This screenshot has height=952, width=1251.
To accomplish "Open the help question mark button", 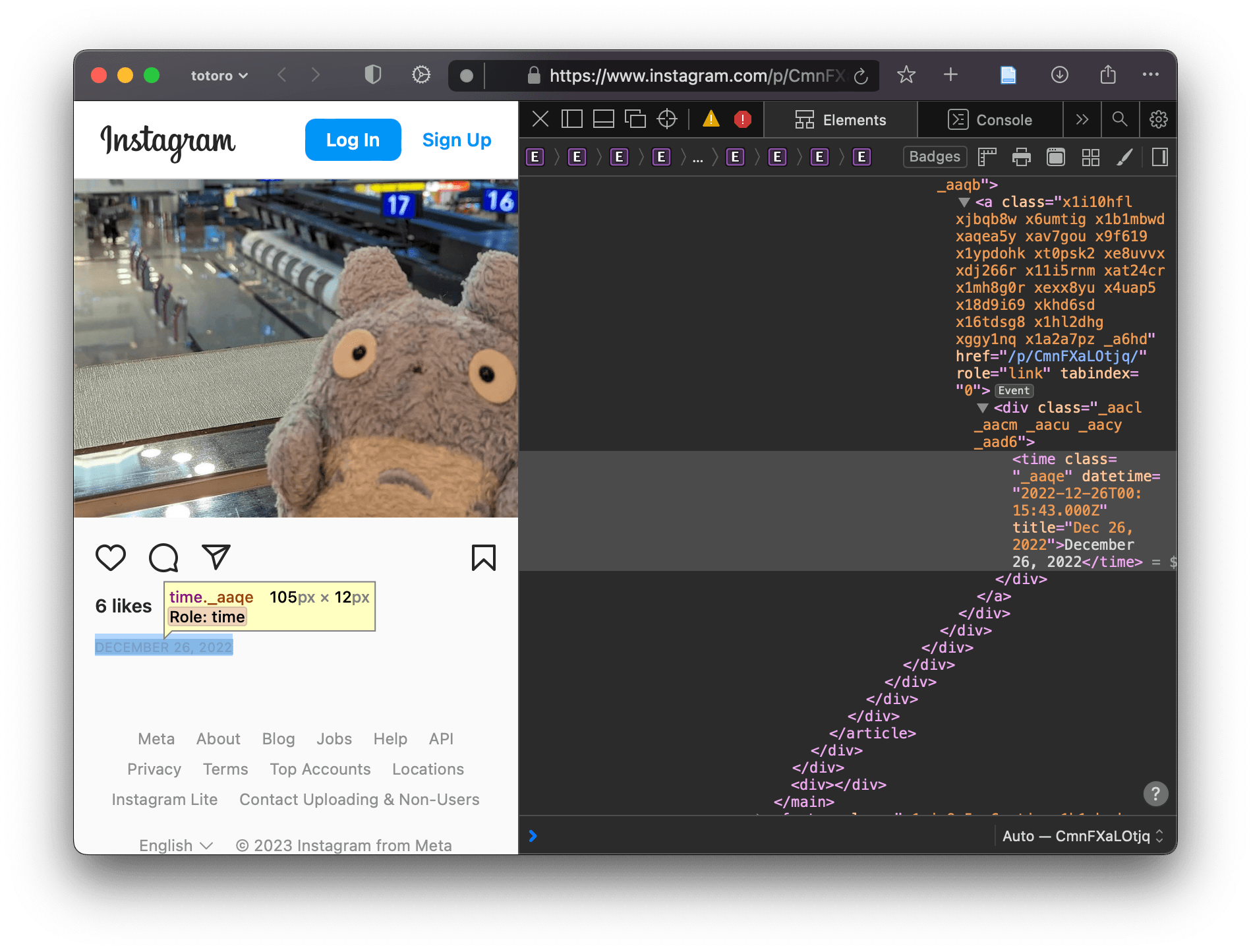I will 1155,794.
